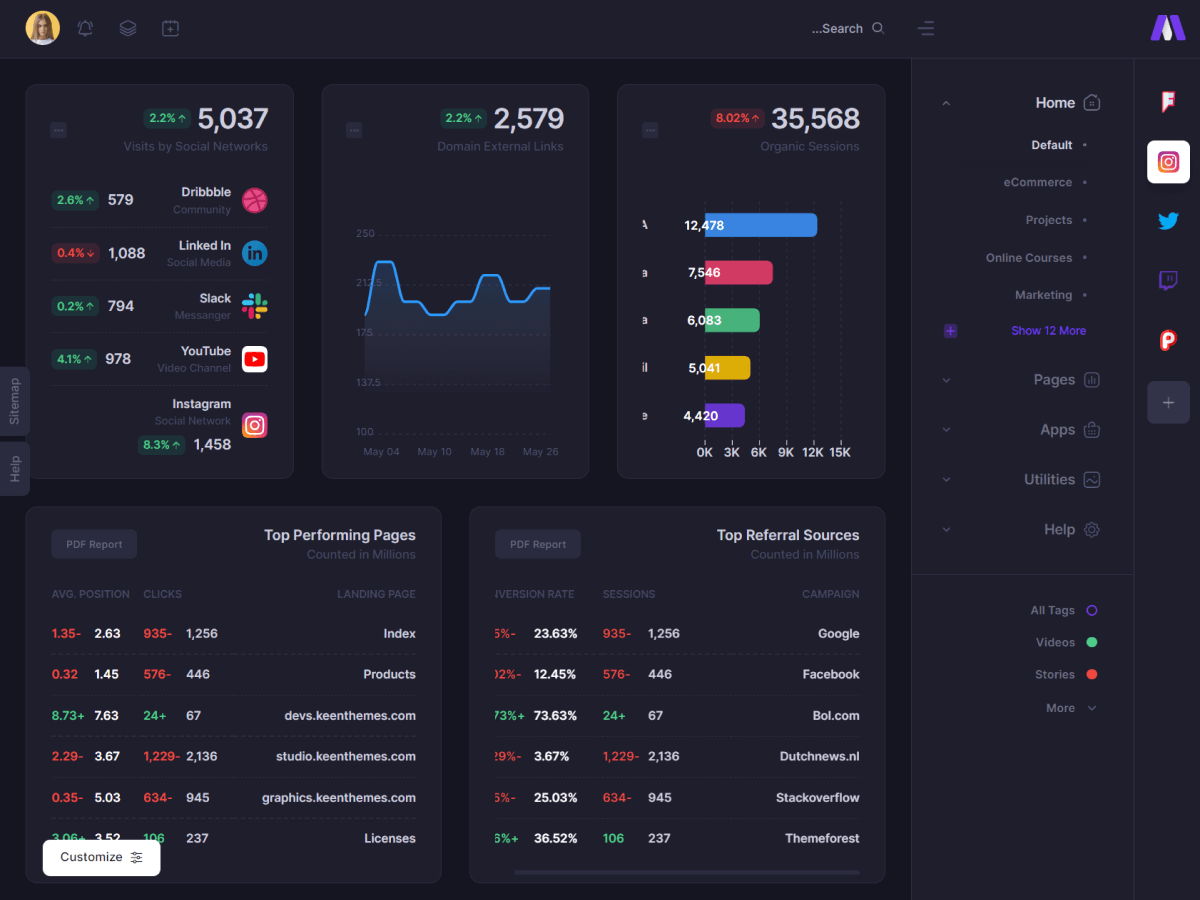Open the layers stack icon in header

[128, 28]
